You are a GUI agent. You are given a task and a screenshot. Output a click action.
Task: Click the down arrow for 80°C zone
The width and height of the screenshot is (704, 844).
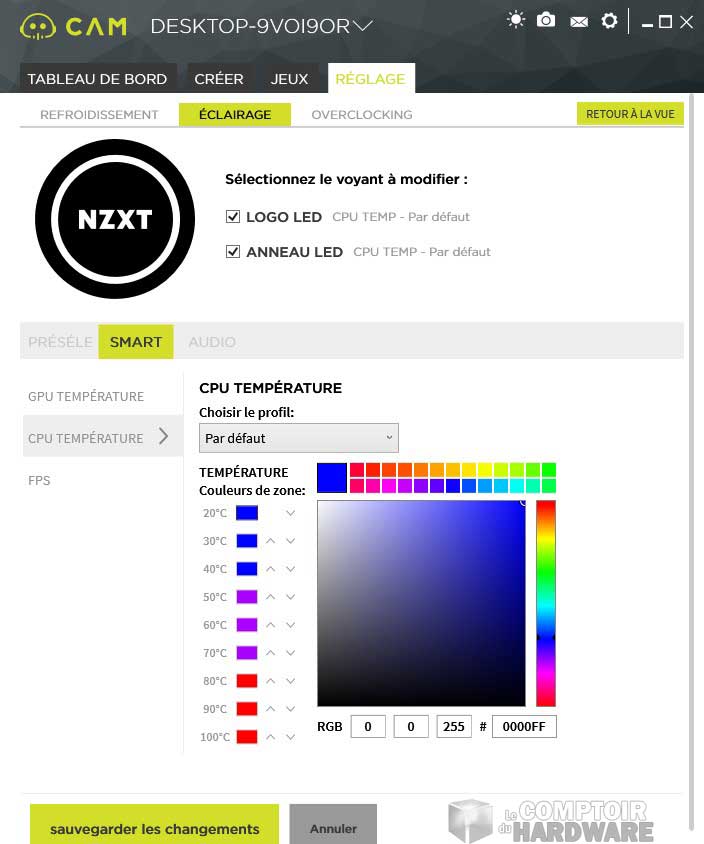[290, 681]
